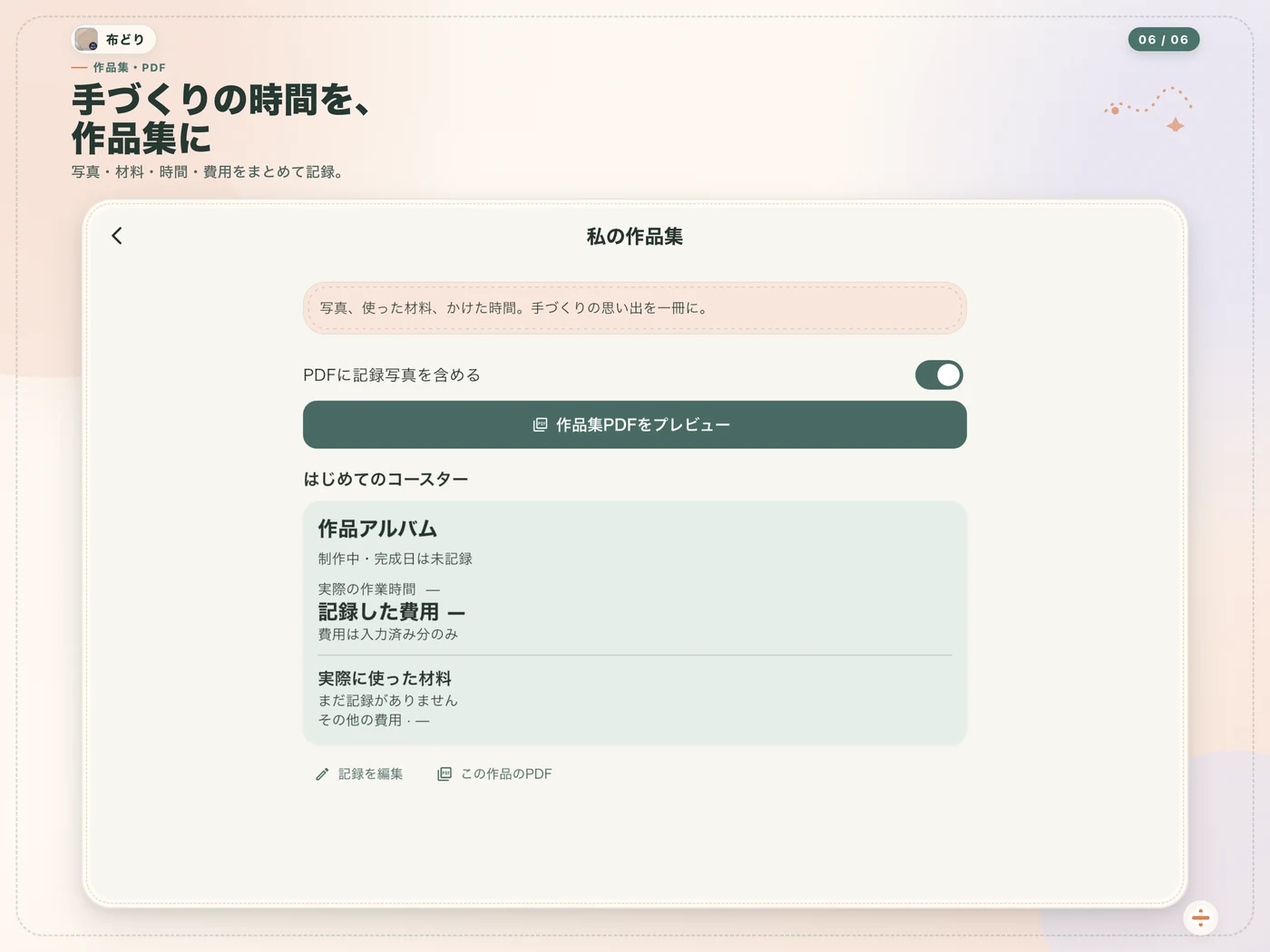Click 作品集PDFをプレビュー button
The image size is (1270, 952).
[635, 424]
